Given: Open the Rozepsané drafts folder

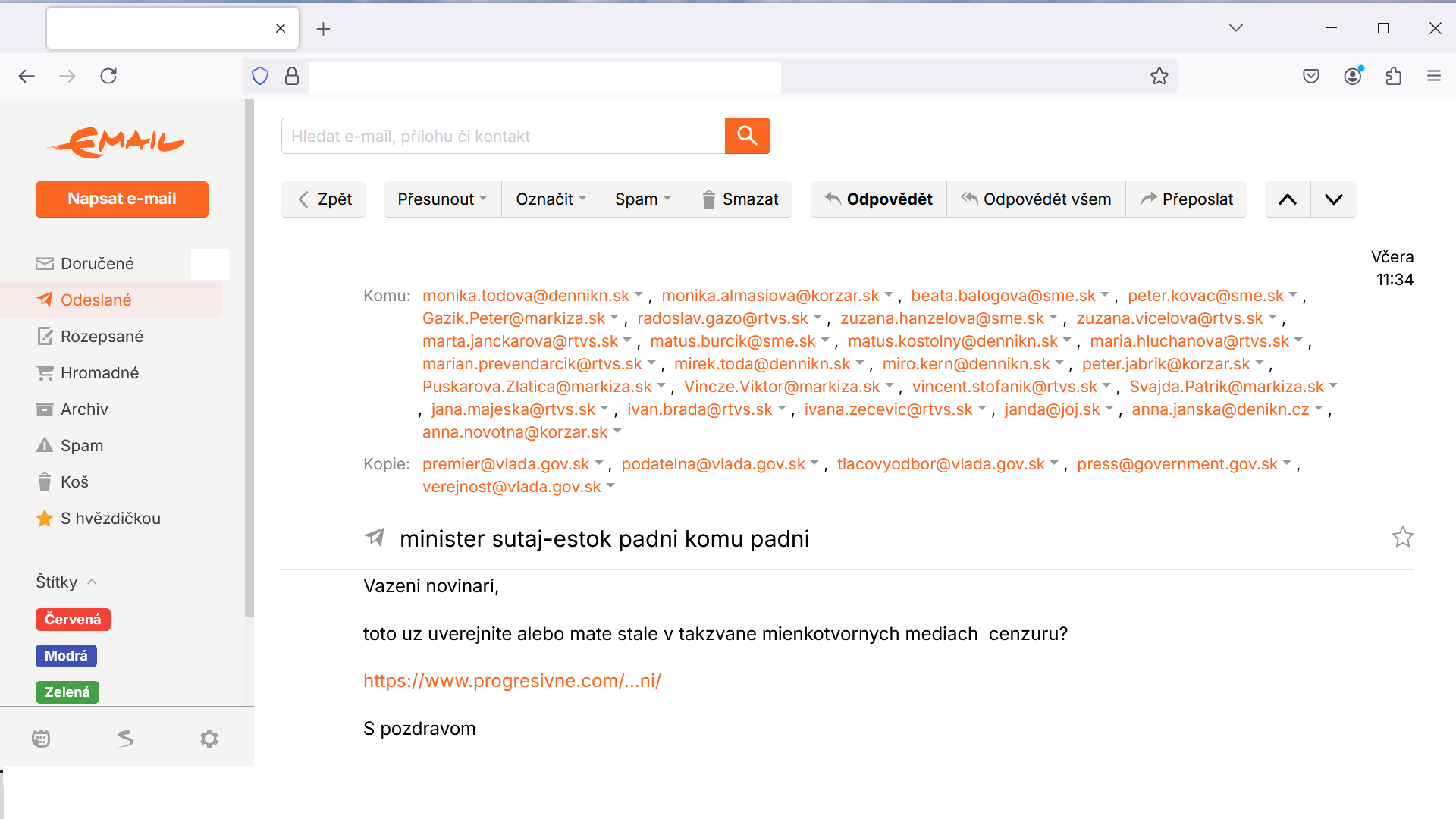Looking at the screenshot, I should (102, 337).
